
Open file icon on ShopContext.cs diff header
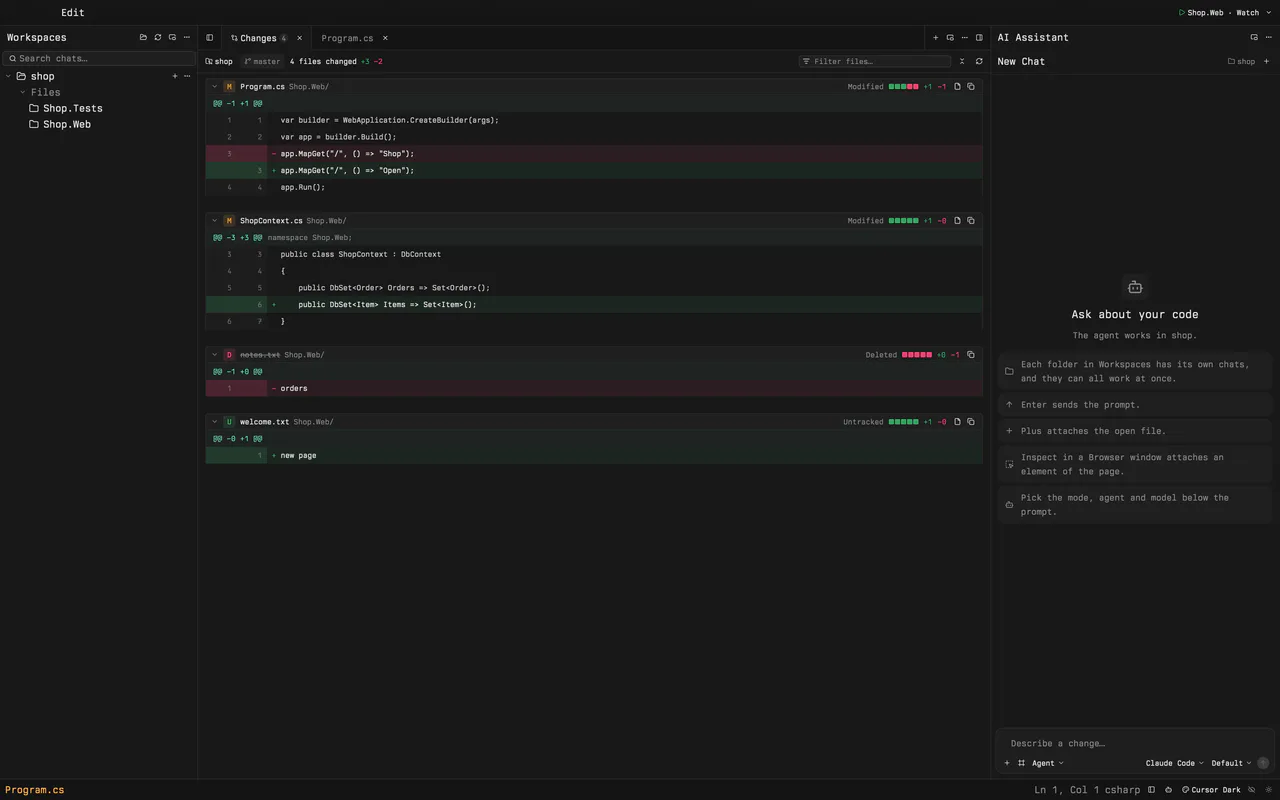click(957, 221)
